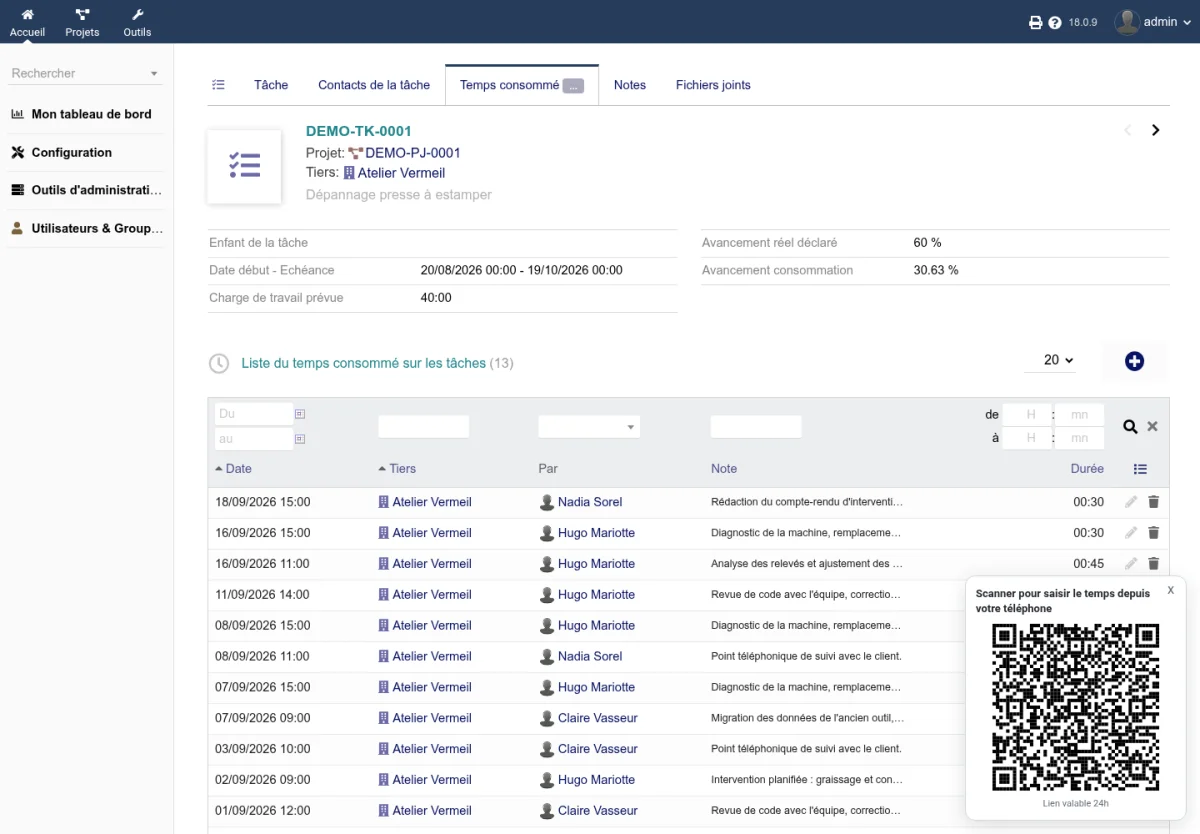Switch to the Notes tab
This screenshot has height=834, width=1200.
click(x=630, y=85)
